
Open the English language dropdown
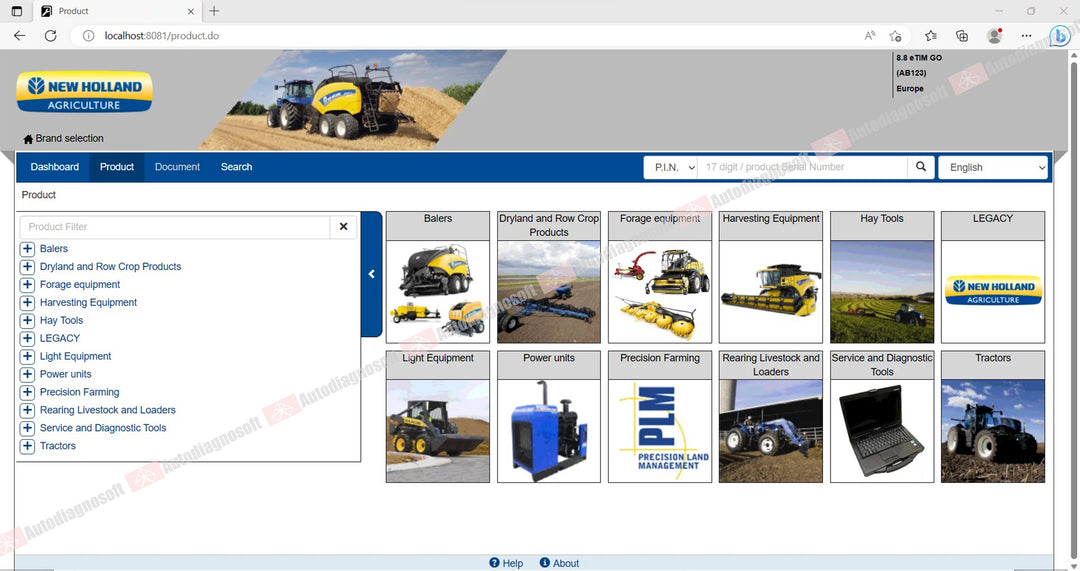[993, 167]
